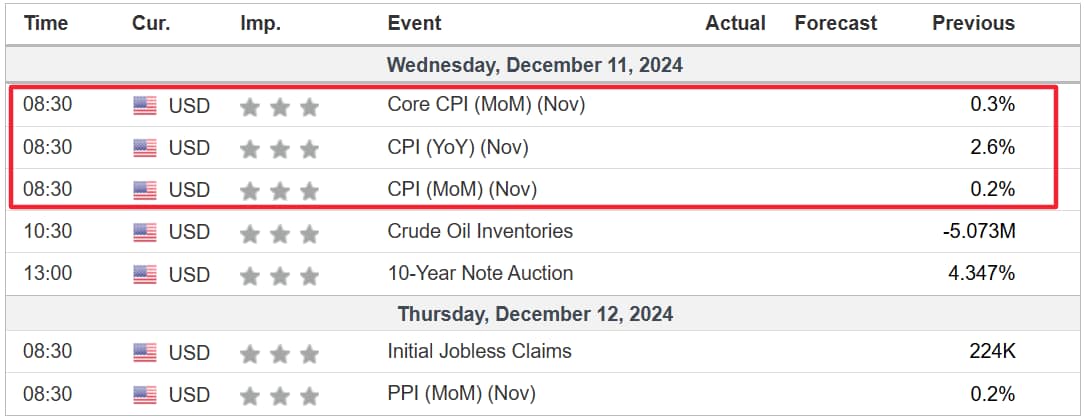The height and width of the screenshot is (420, 1085).
Task: Click the US flag in Initial Jobless Claims row
Action: (145, 353)
